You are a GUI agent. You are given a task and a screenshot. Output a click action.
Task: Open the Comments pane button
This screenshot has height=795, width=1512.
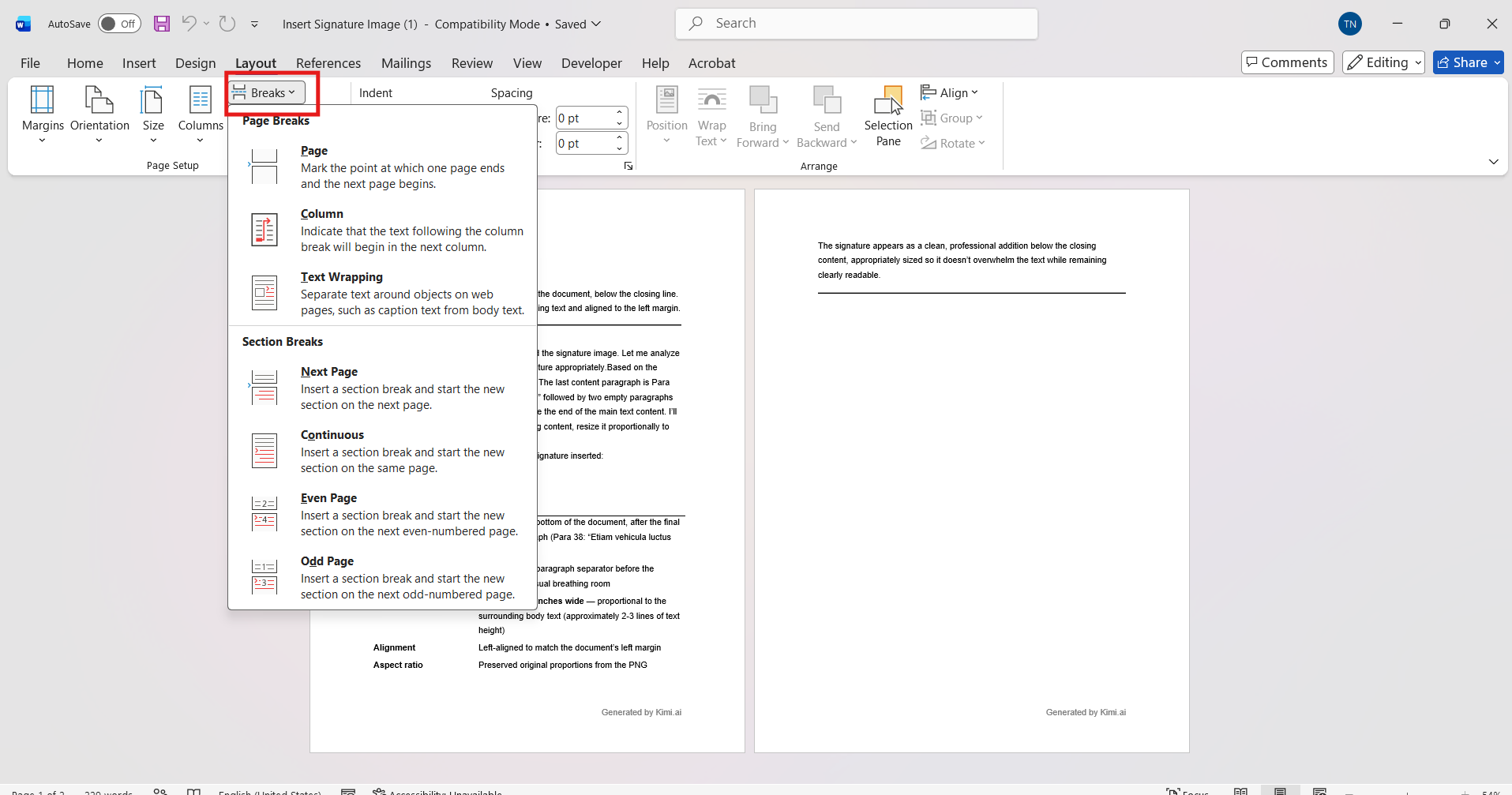(x=1287, y=62)
